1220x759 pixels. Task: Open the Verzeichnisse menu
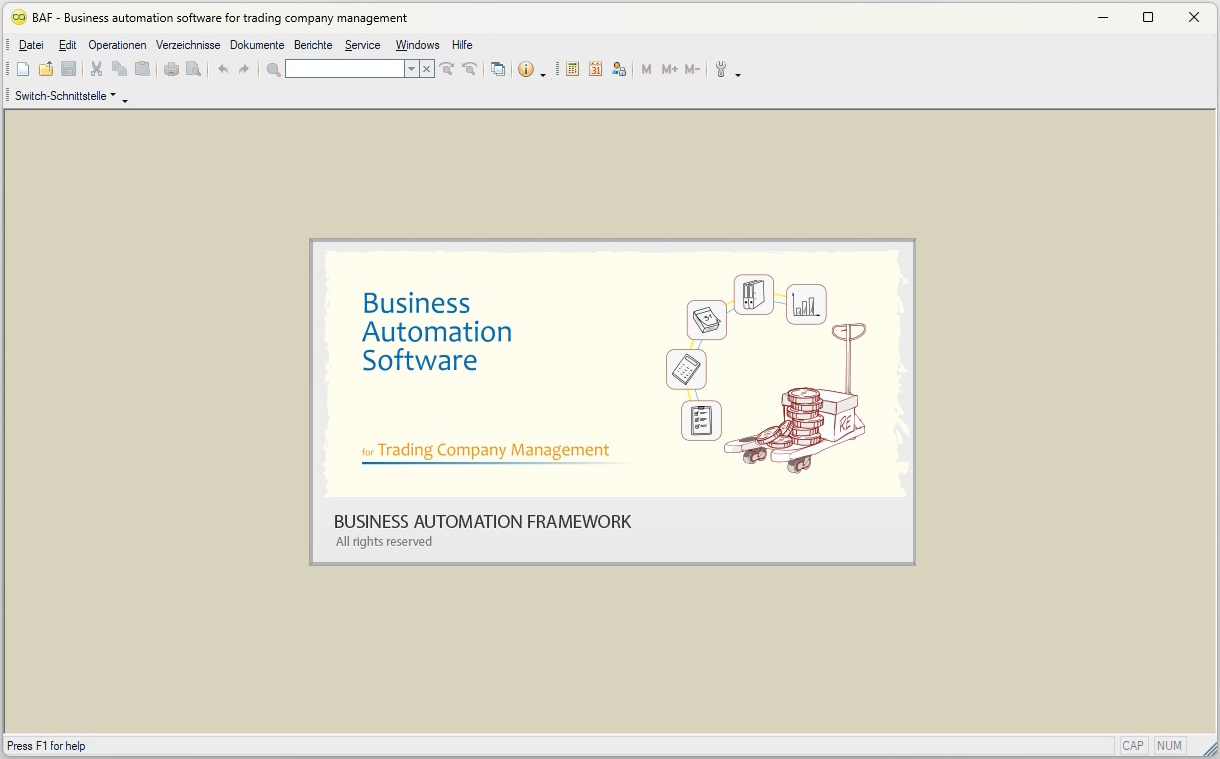coord(188,45)
